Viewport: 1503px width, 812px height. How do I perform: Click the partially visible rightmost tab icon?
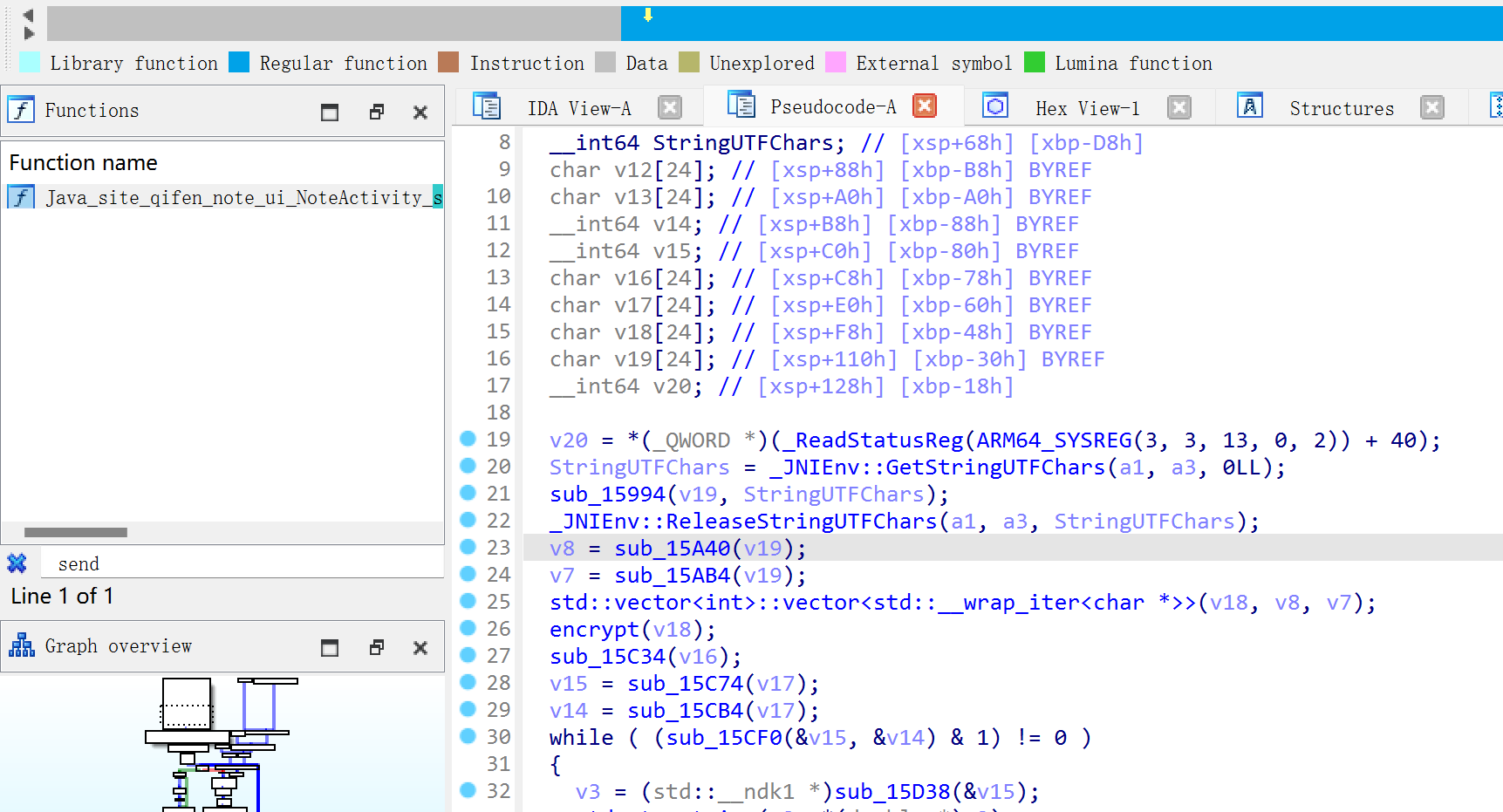(x=1496, y=106)
